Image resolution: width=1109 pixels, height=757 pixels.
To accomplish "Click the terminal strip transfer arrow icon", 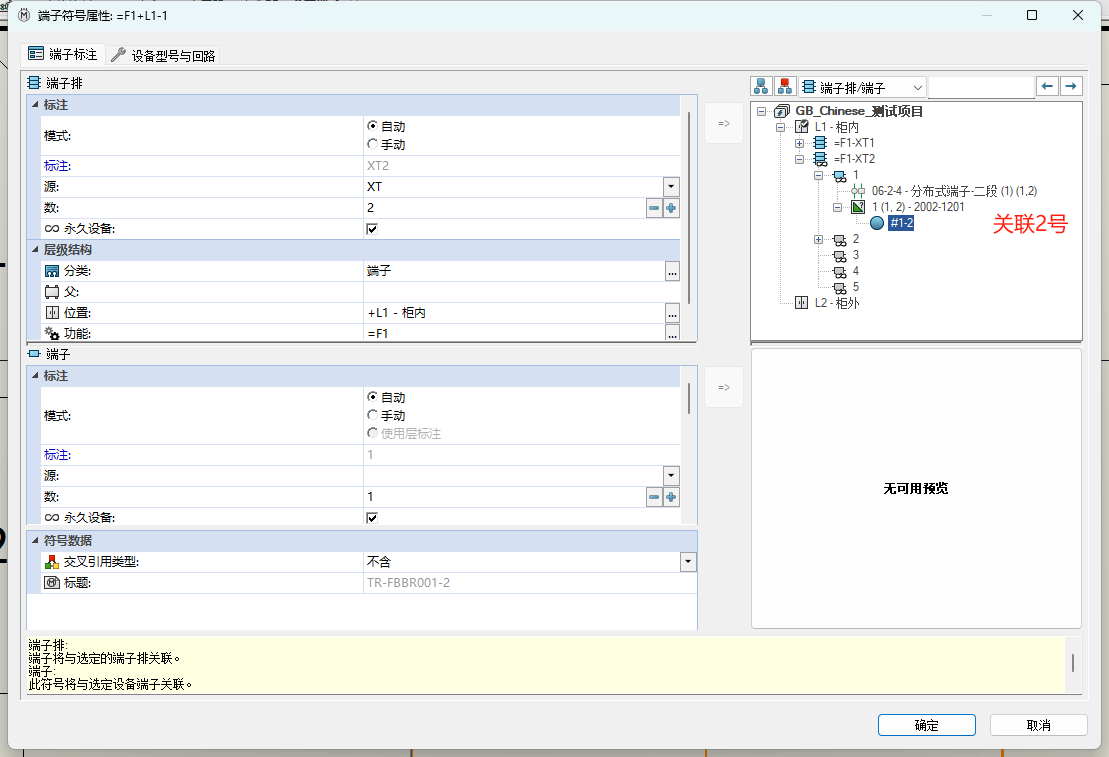I will click(723, 123).
